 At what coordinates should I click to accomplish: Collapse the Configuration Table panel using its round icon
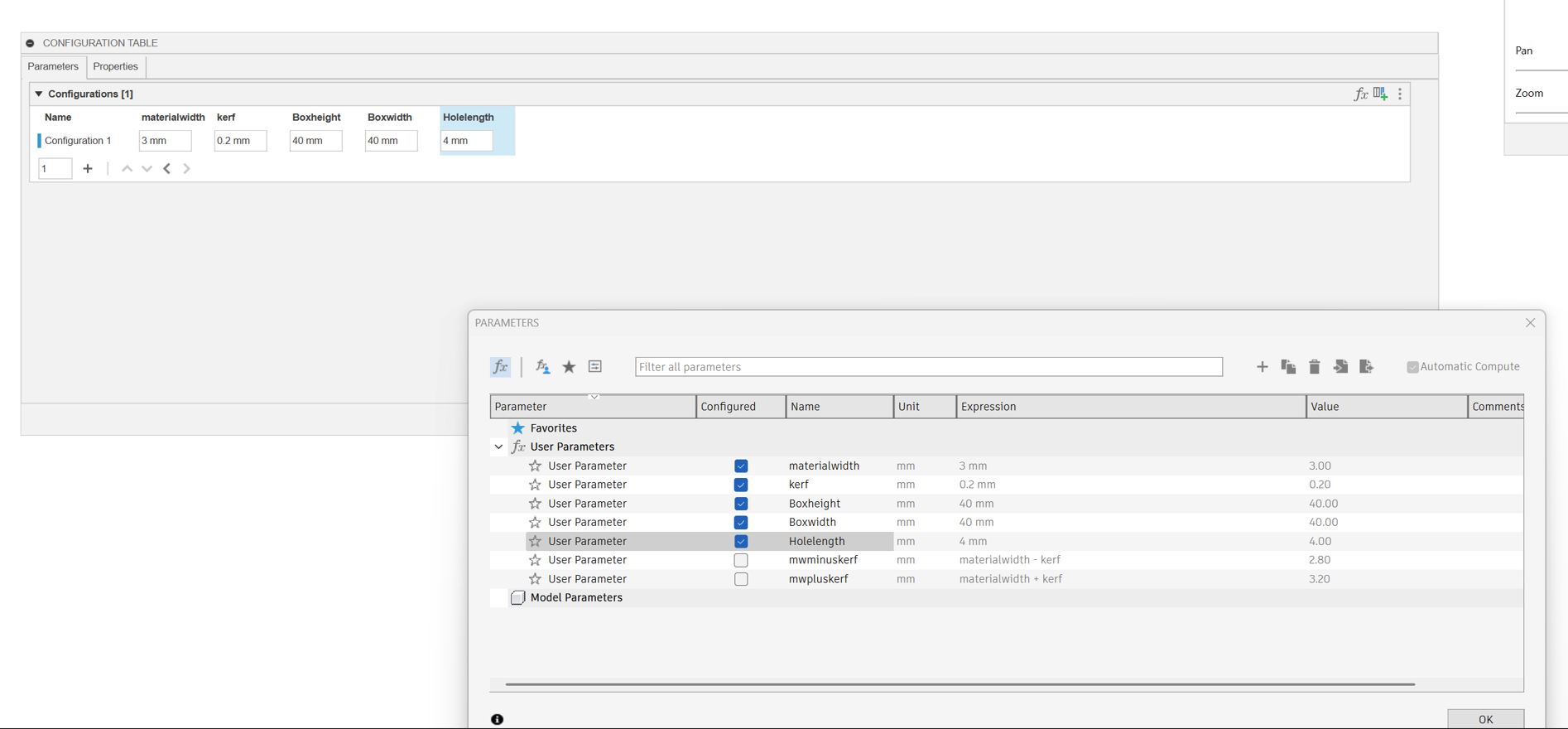click(31, 43)
